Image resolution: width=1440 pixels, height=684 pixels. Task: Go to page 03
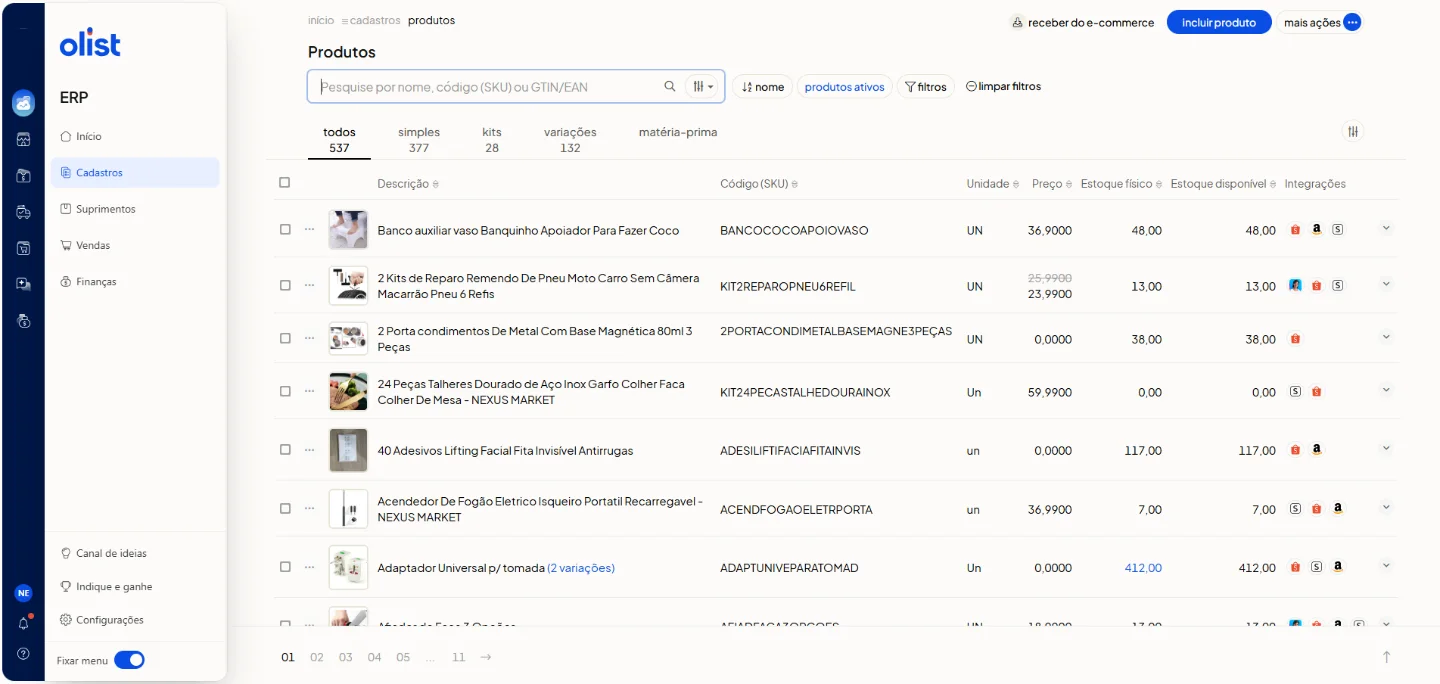[345, 657]
